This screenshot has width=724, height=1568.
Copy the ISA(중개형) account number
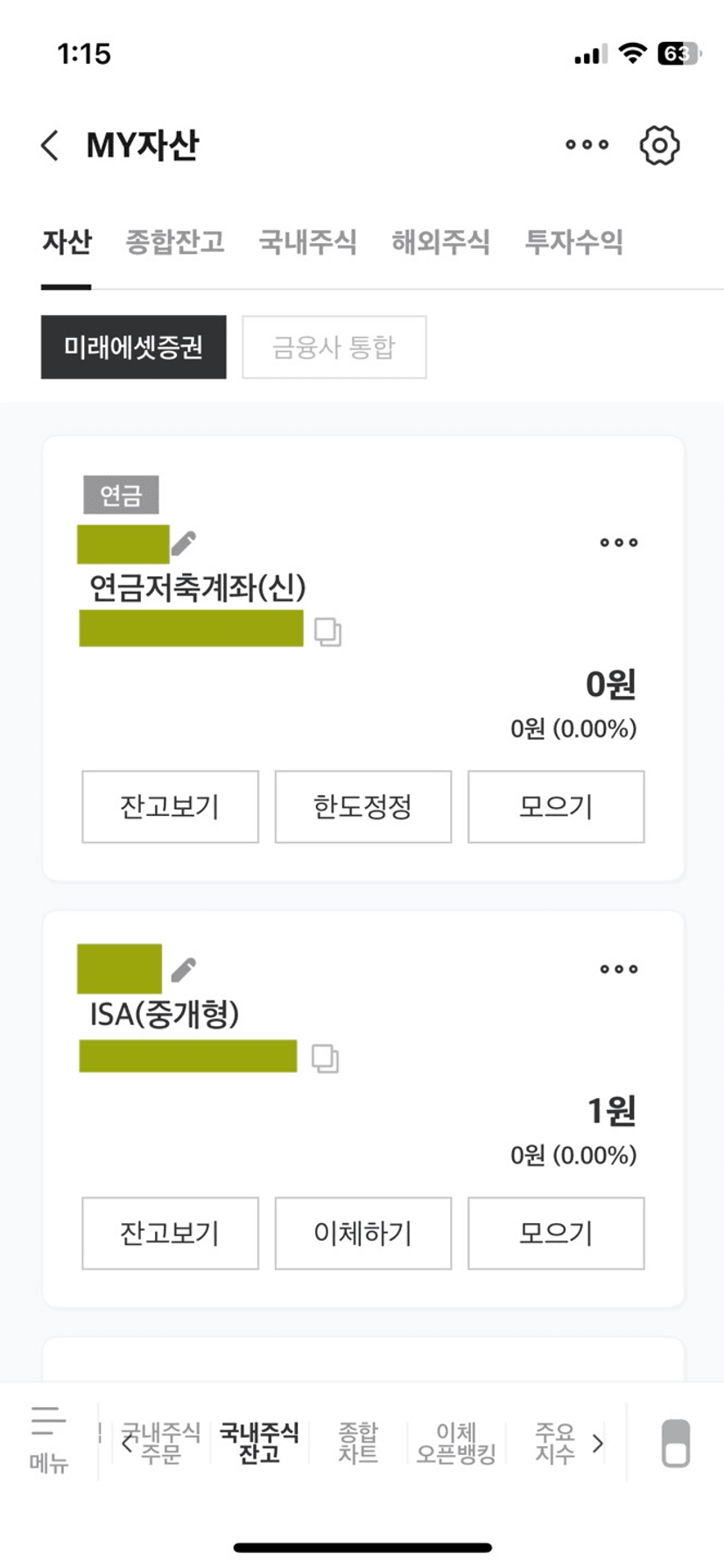click(325, 1058)
